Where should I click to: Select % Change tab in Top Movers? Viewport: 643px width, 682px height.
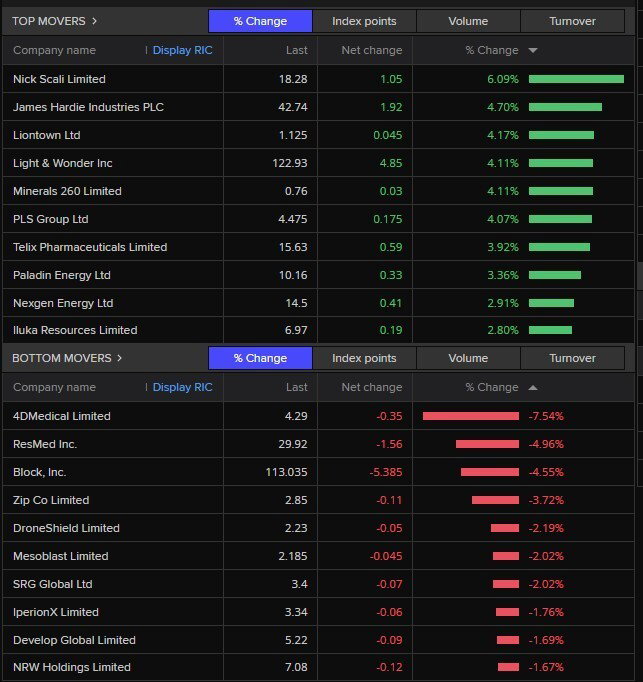coord(260,21)
